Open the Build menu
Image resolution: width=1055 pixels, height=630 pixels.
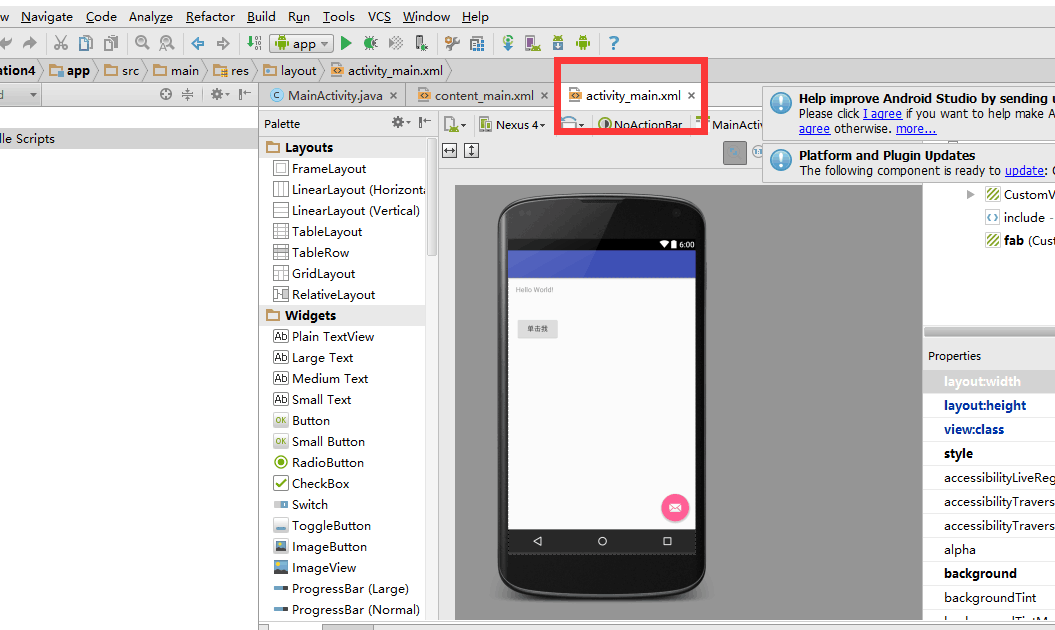coord(261,17)
